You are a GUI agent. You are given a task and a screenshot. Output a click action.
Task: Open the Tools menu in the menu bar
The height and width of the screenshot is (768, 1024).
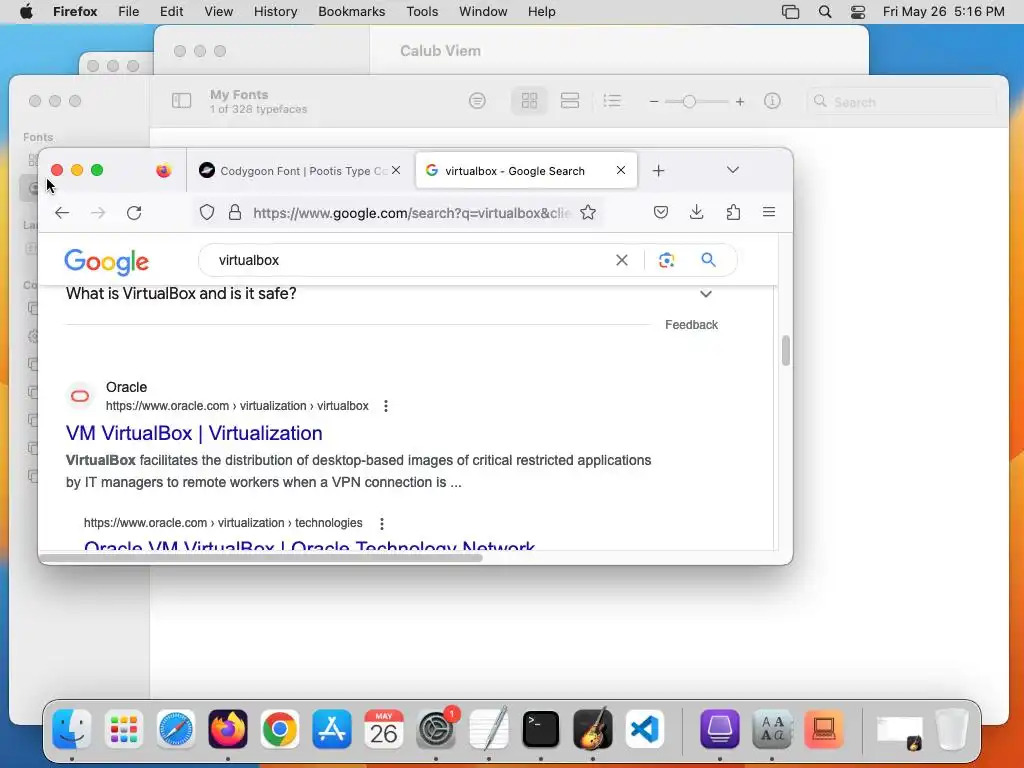point(422,12)
